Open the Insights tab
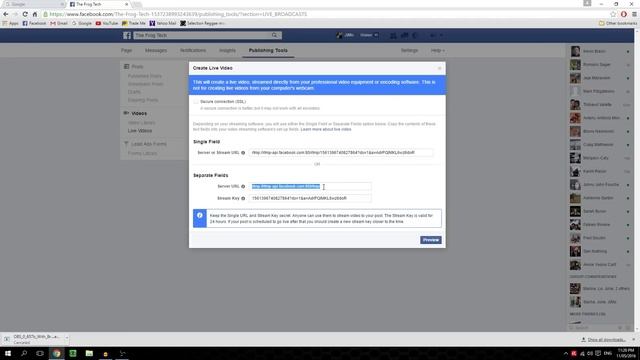Screen dimensions: 640x360 [x=227, y=51]
